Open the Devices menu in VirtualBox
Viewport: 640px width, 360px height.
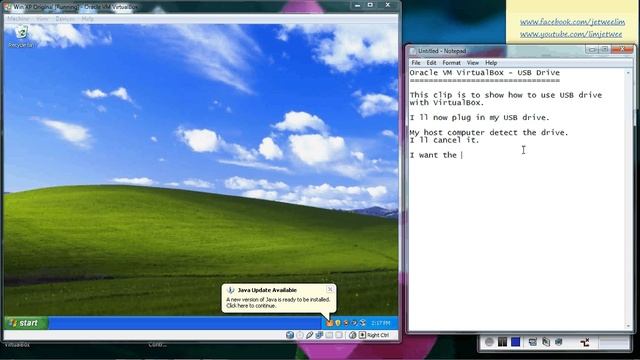65,19
